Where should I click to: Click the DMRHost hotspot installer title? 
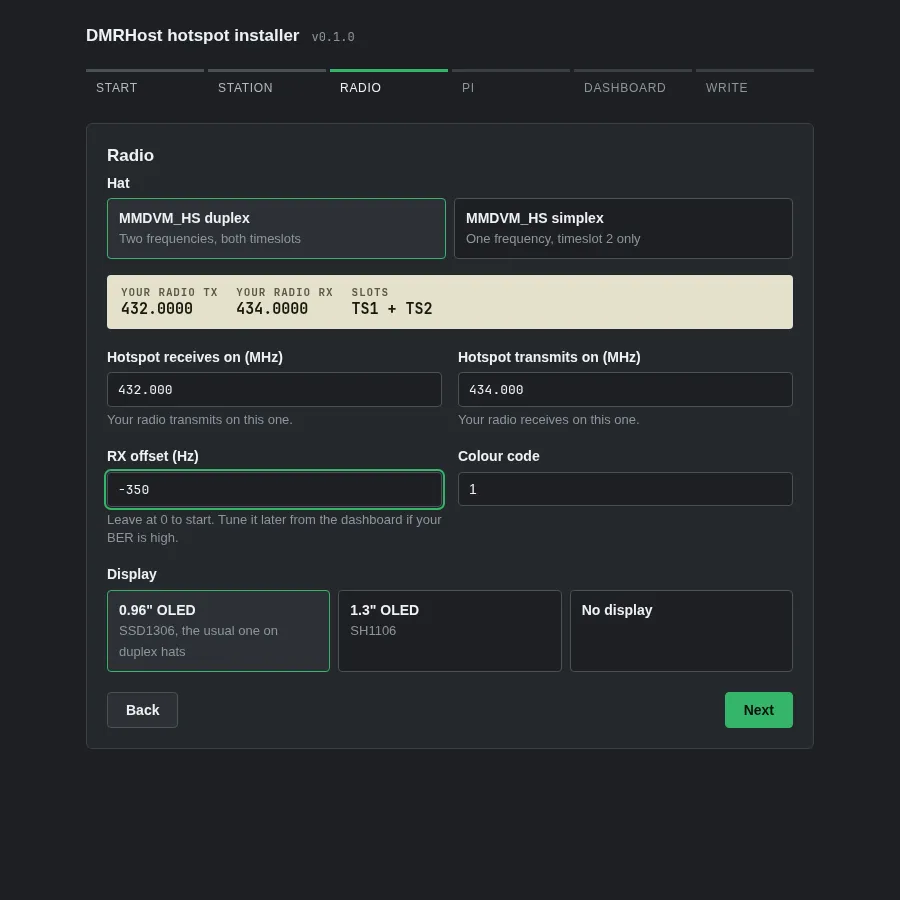[x=193, y=36]
